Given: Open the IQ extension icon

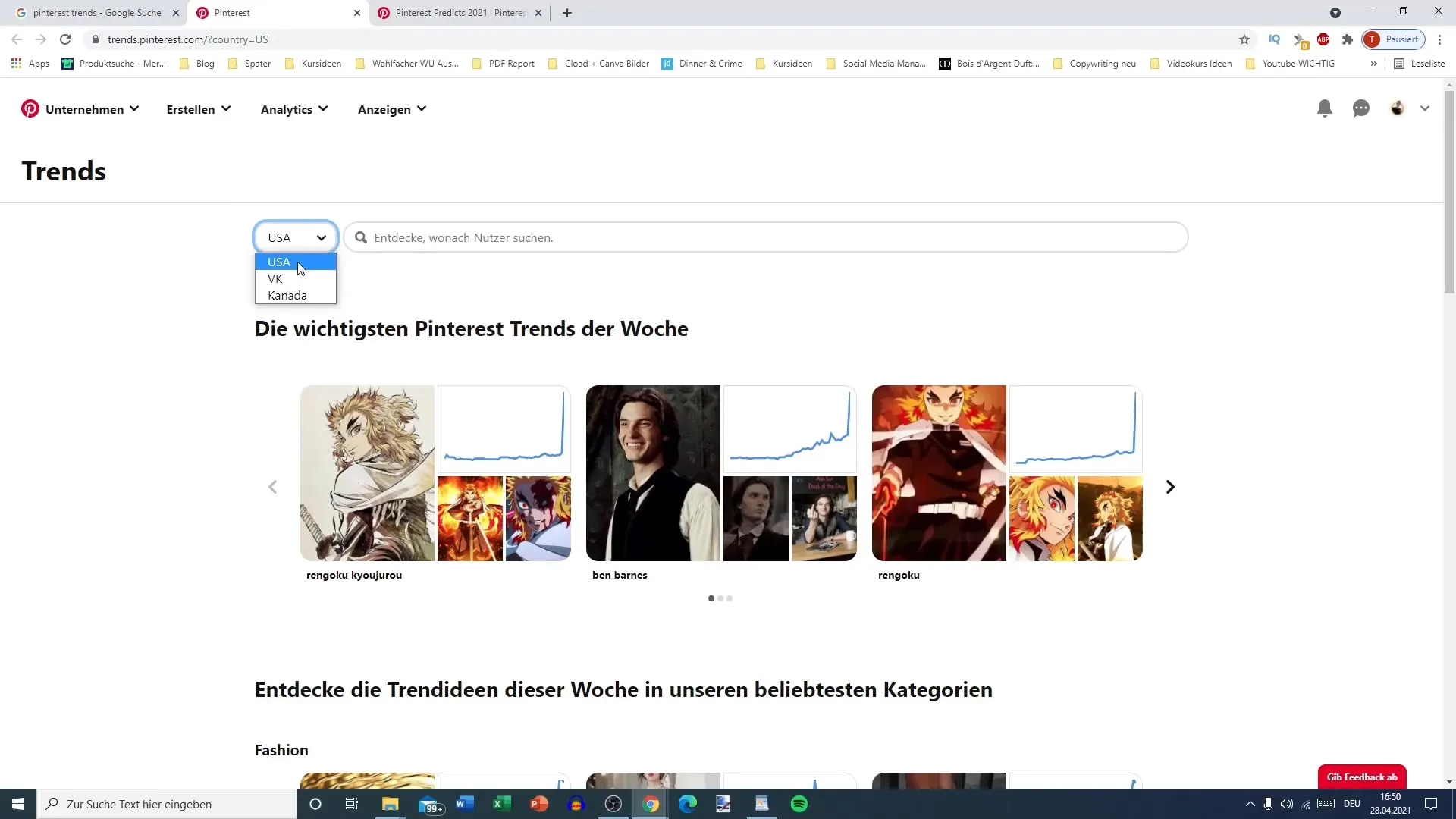Looking at the screenshot, I should [x=1275, y=39].
